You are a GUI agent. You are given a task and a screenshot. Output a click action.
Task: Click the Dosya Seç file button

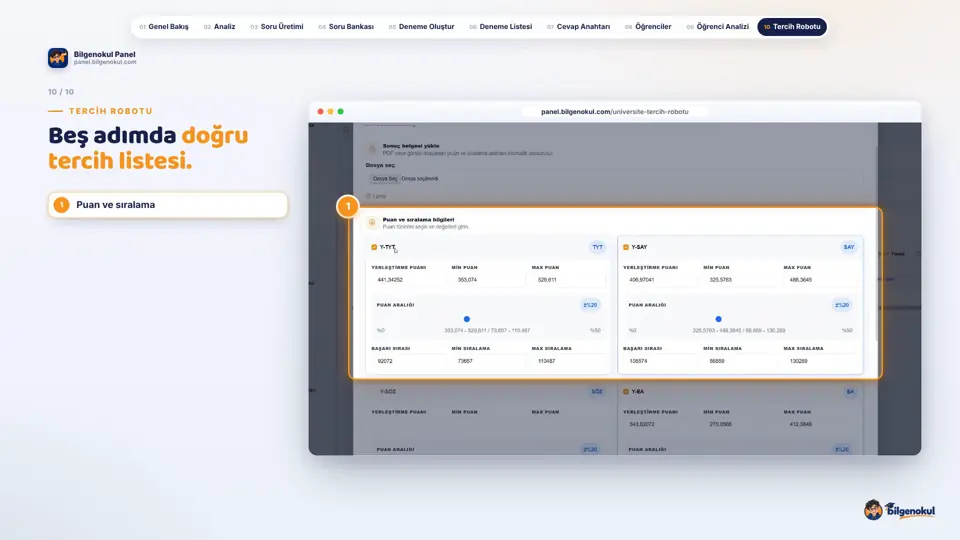click(385, 179)
